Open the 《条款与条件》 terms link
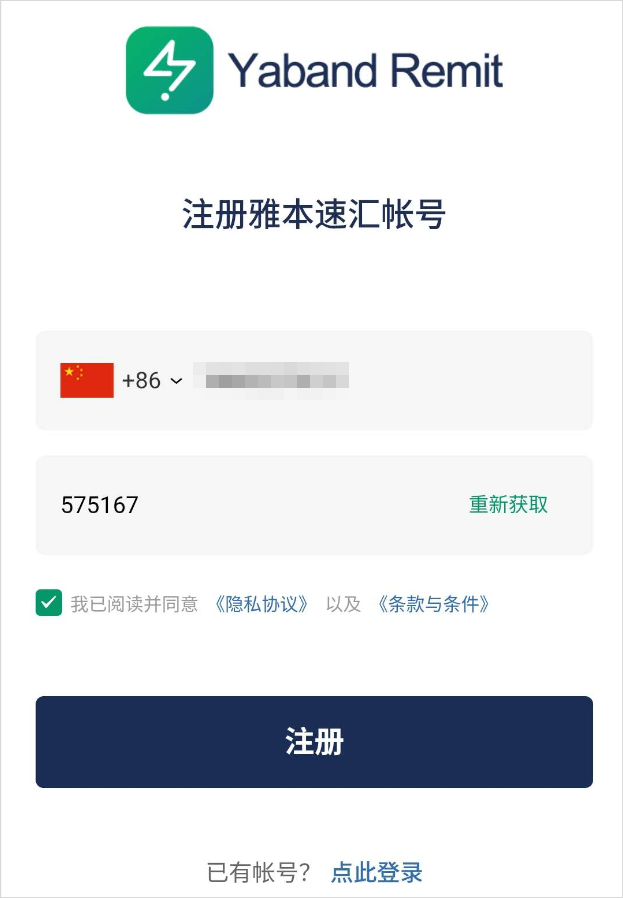623x898 pixels. point(433,604)
